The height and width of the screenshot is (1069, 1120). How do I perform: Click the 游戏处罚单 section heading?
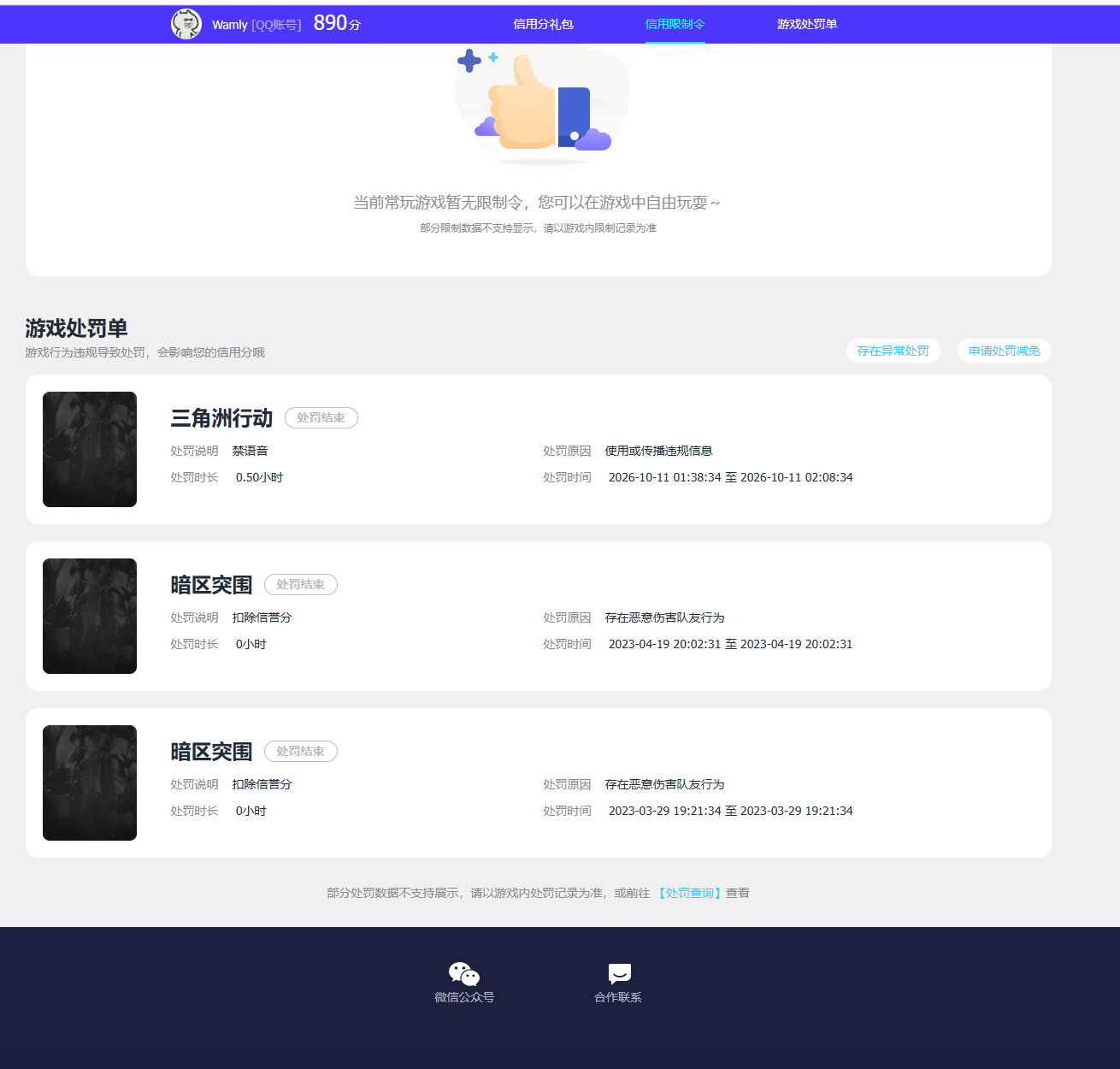[76, 328]
